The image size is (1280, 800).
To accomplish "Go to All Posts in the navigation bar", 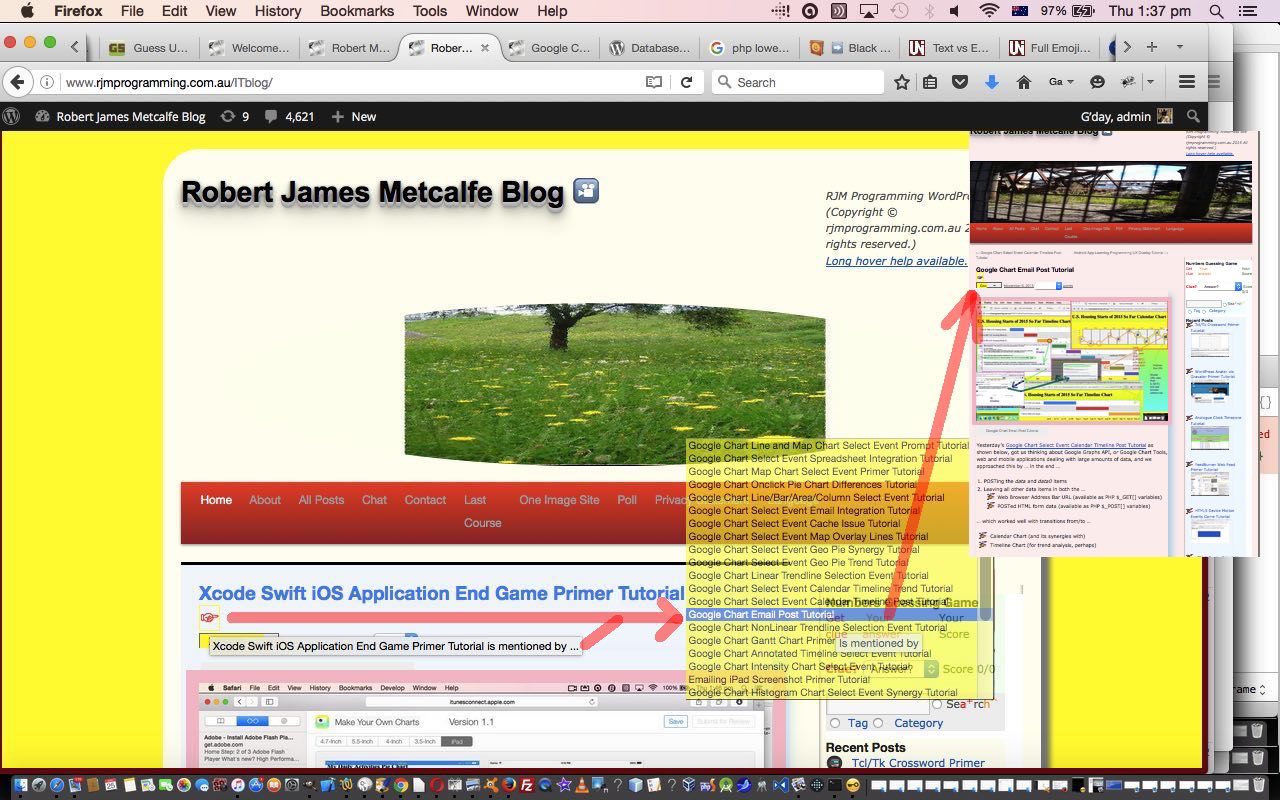I will 321,500.
